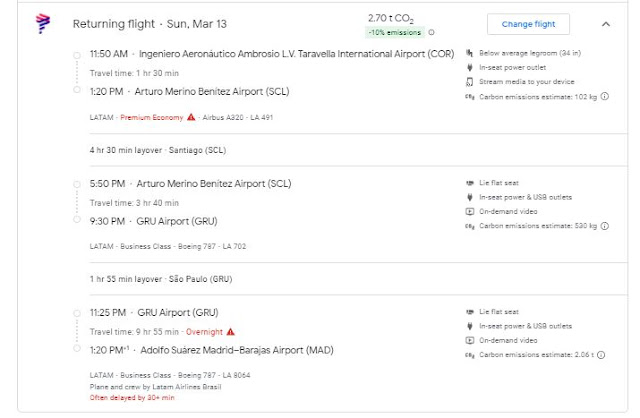Open info for 530 kg carbon emissions estimate
Screen dimensions: 640x418
point(605,227)
